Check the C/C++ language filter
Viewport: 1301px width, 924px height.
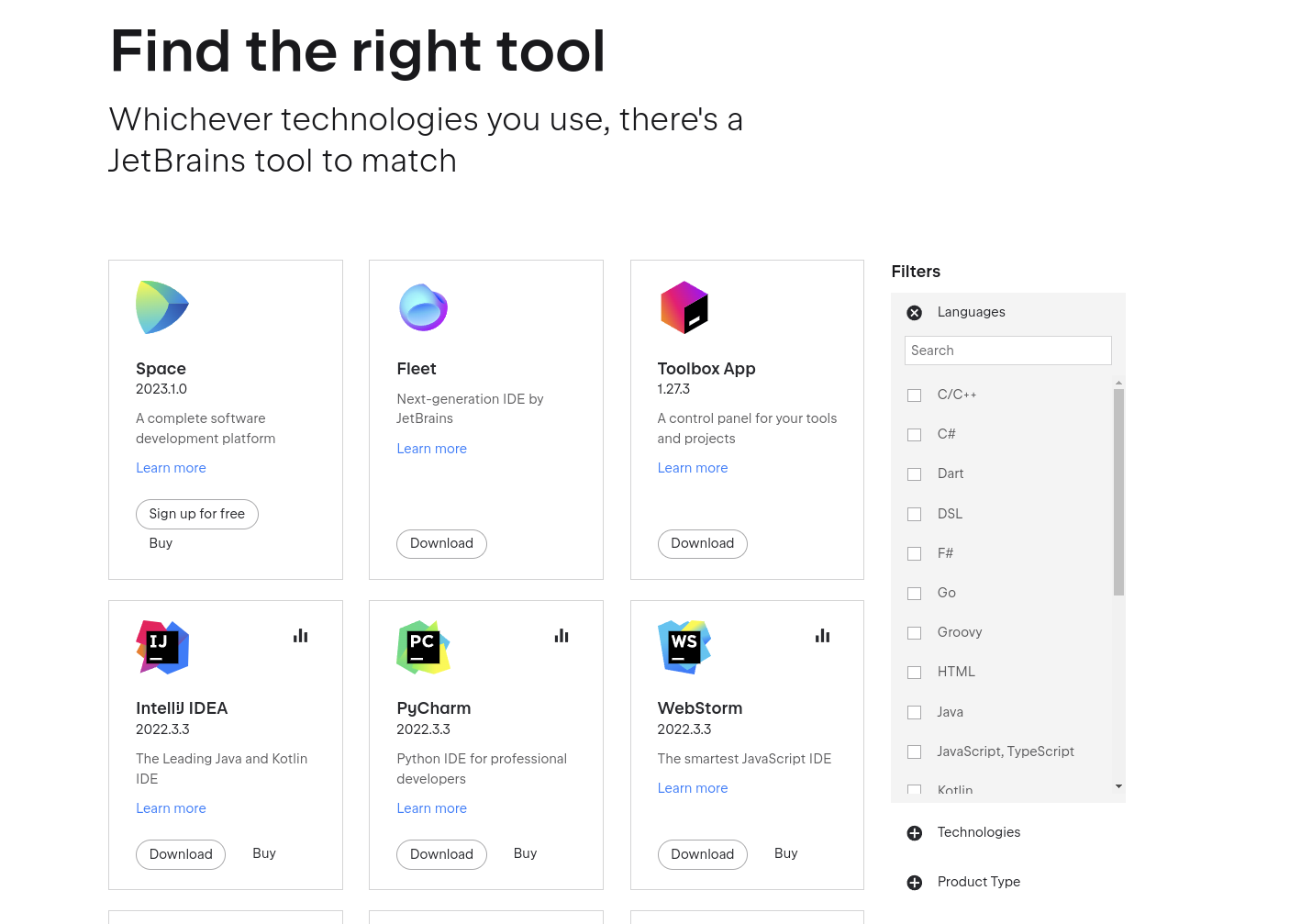pyautogui.click(x=914, y=395)
